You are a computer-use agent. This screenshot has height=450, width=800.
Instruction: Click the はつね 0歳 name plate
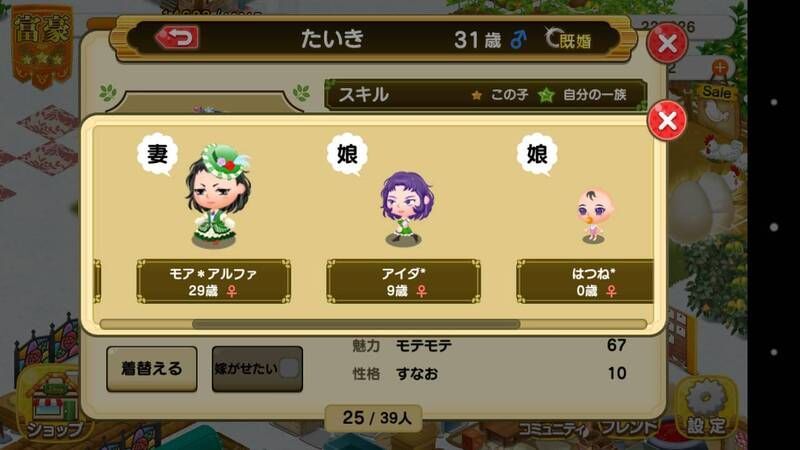point(585,281)
